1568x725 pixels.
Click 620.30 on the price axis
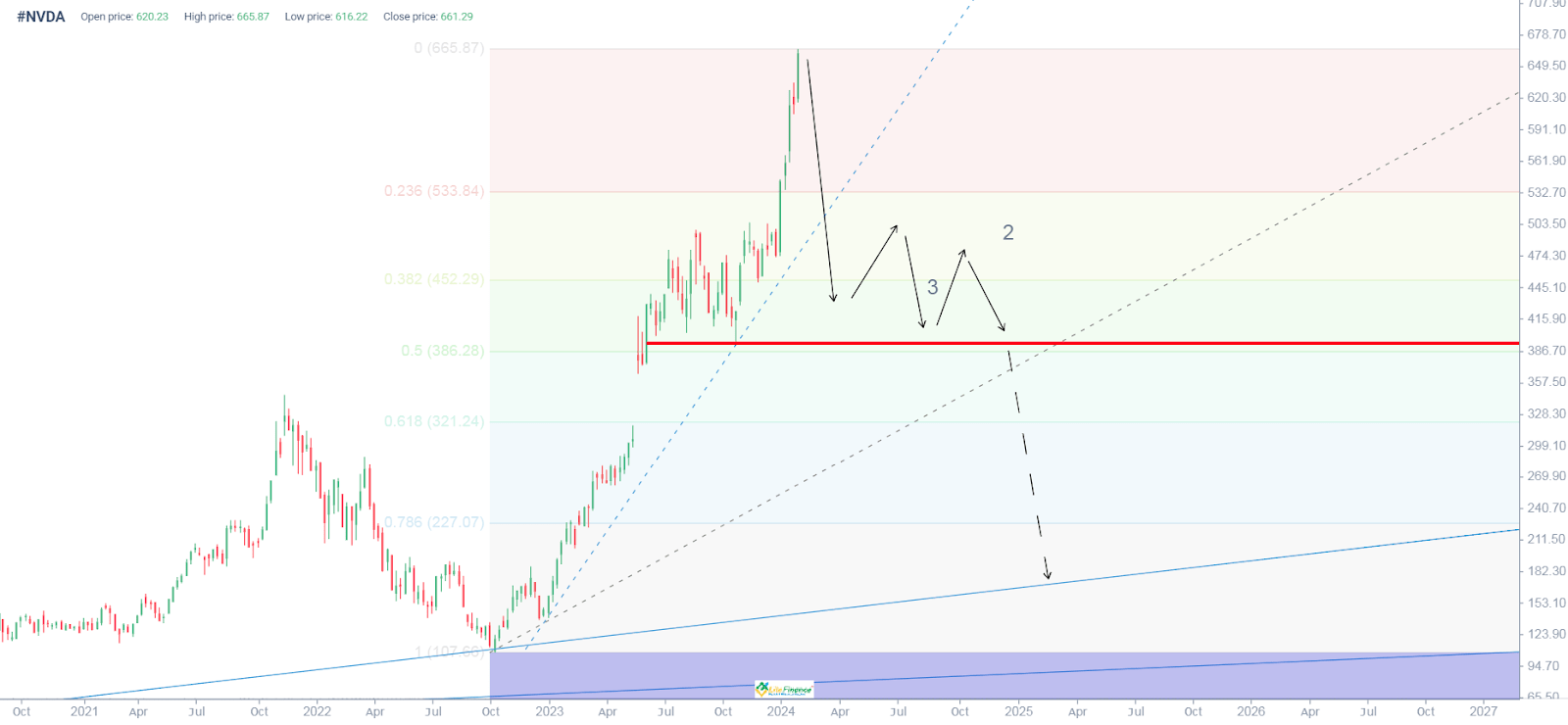point(1546,98)
